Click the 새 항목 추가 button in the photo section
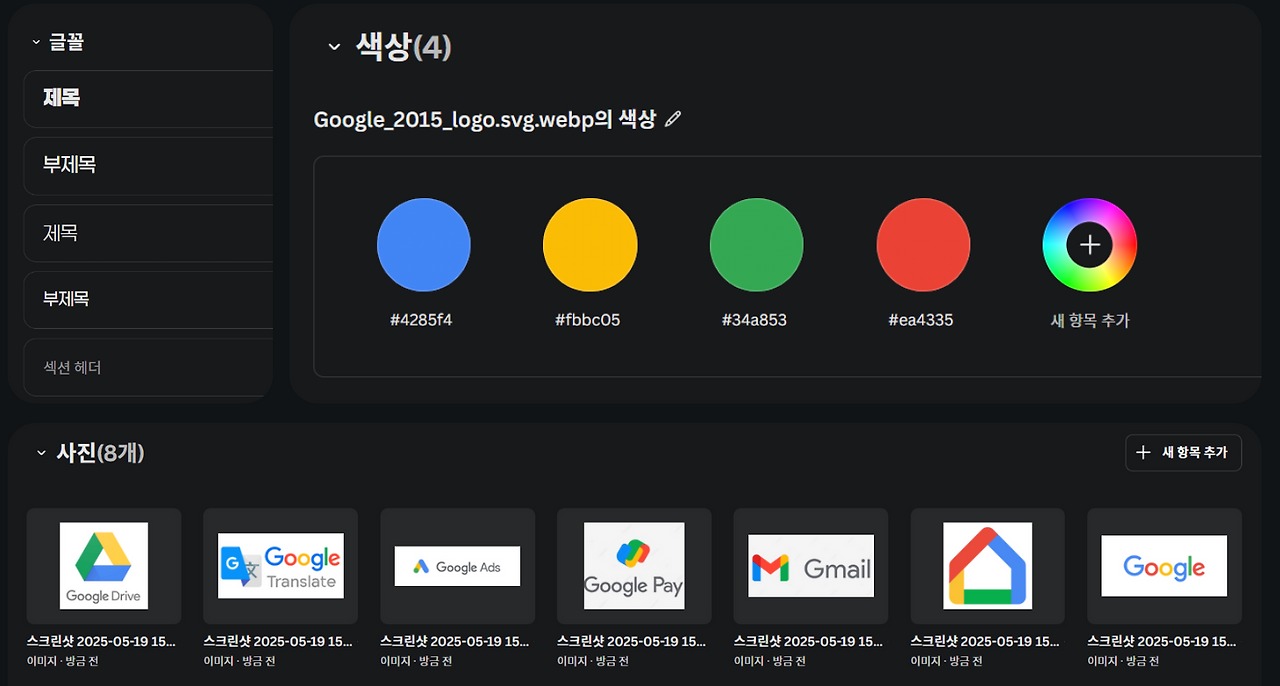1280x686 pixels. pos(1183,452)
